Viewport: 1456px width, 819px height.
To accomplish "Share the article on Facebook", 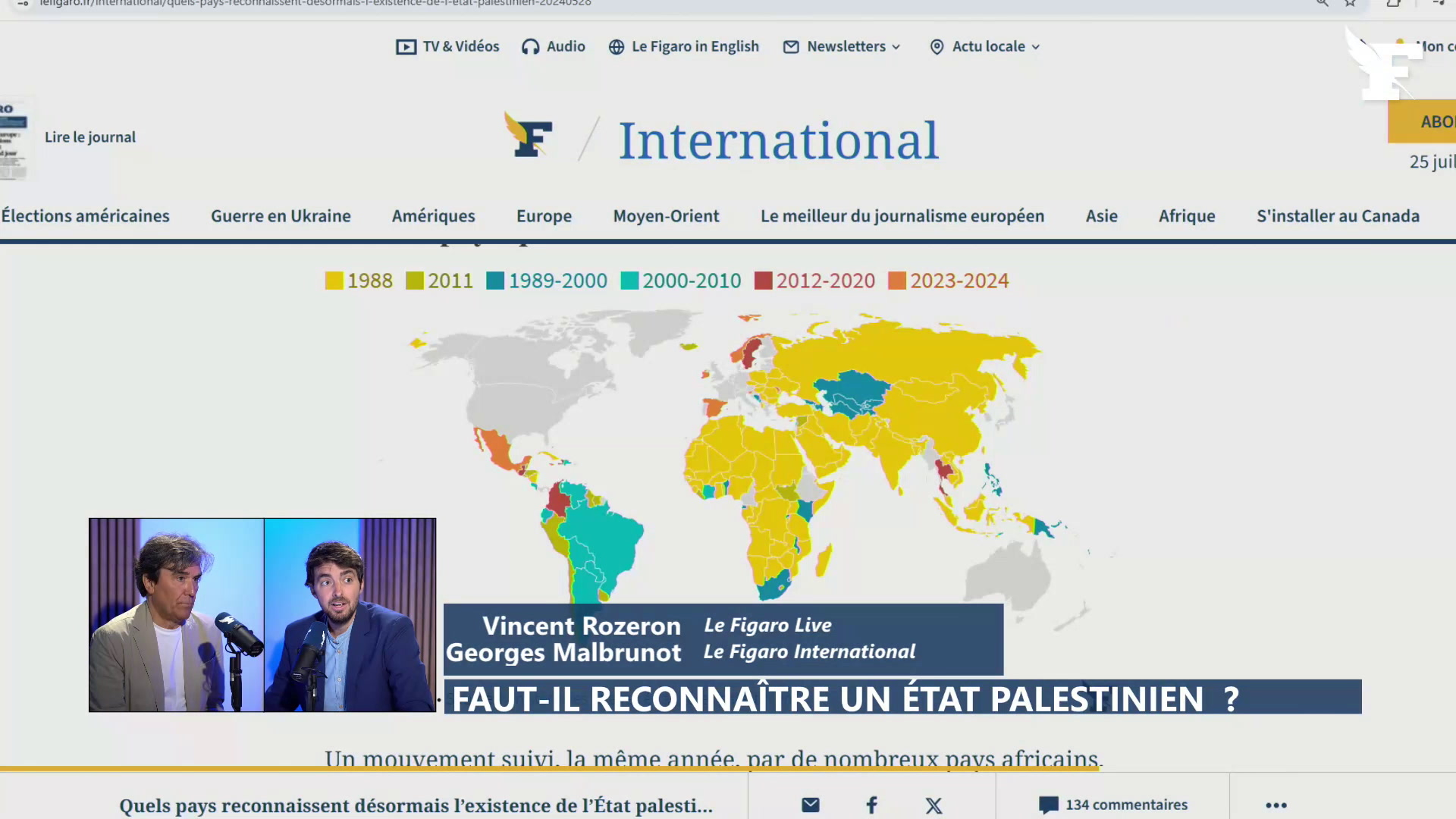I will click(x=871, y=805).
